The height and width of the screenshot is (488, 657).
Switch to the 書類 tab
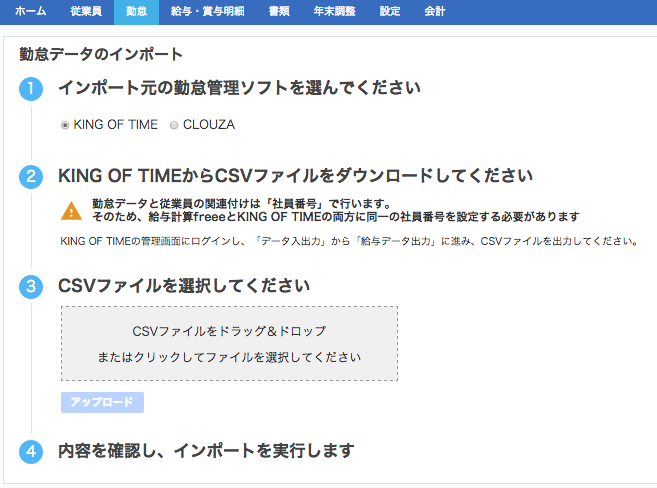(x=279, y=11)
